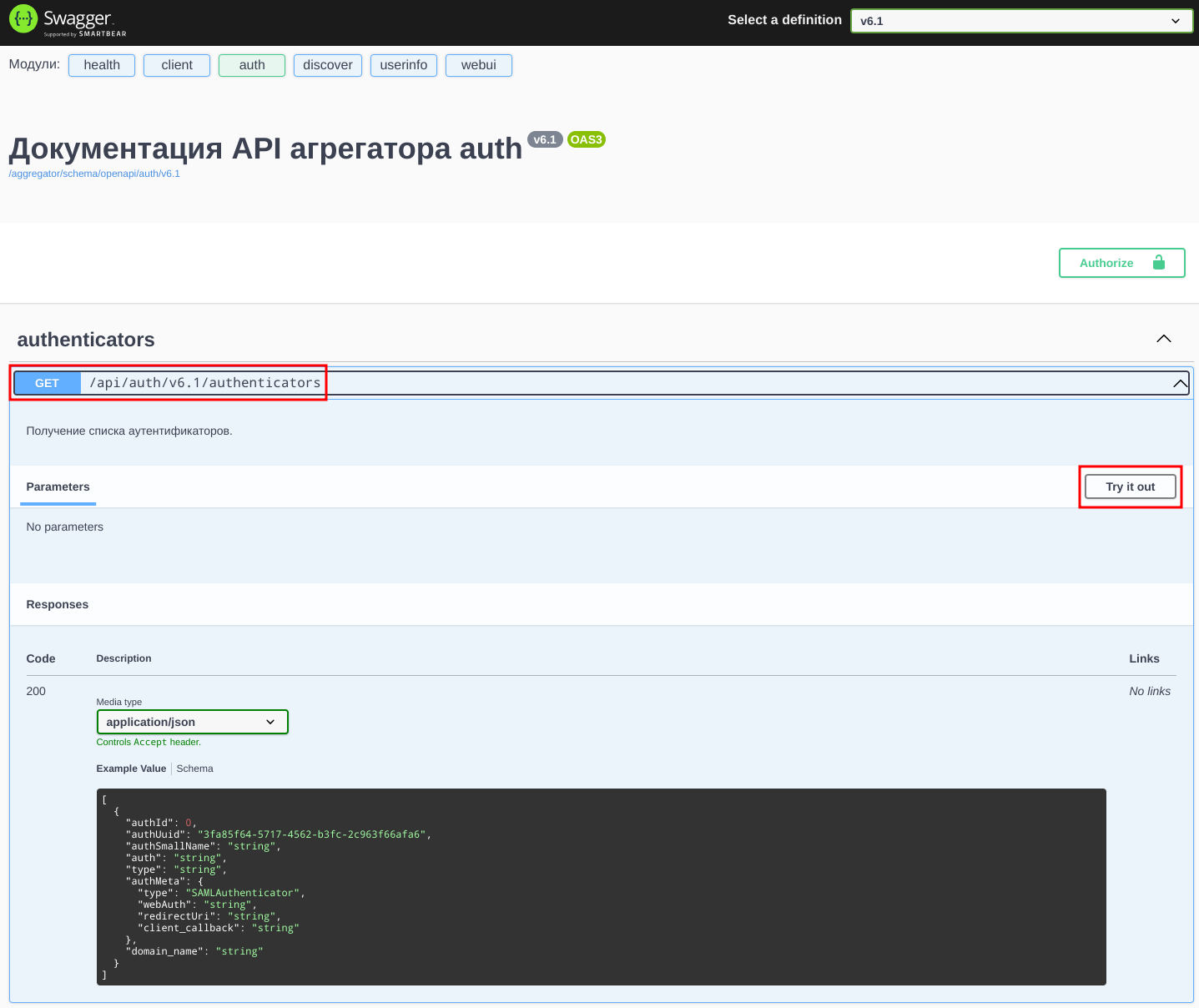Switch to the Schema view

tap(194, 769)
